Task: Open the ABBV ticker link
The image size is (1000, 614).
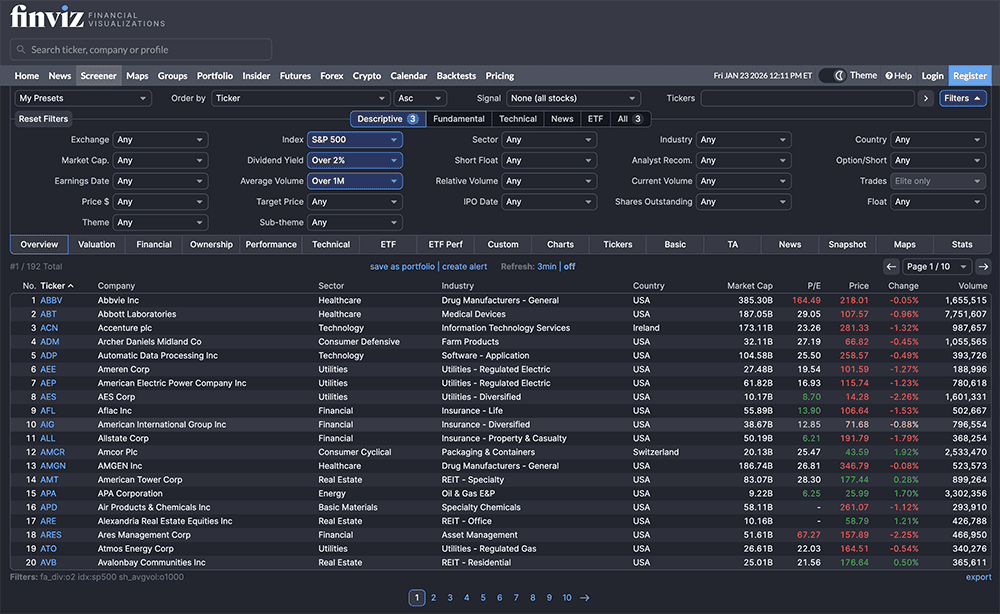Action: click(x=51, y=300)
